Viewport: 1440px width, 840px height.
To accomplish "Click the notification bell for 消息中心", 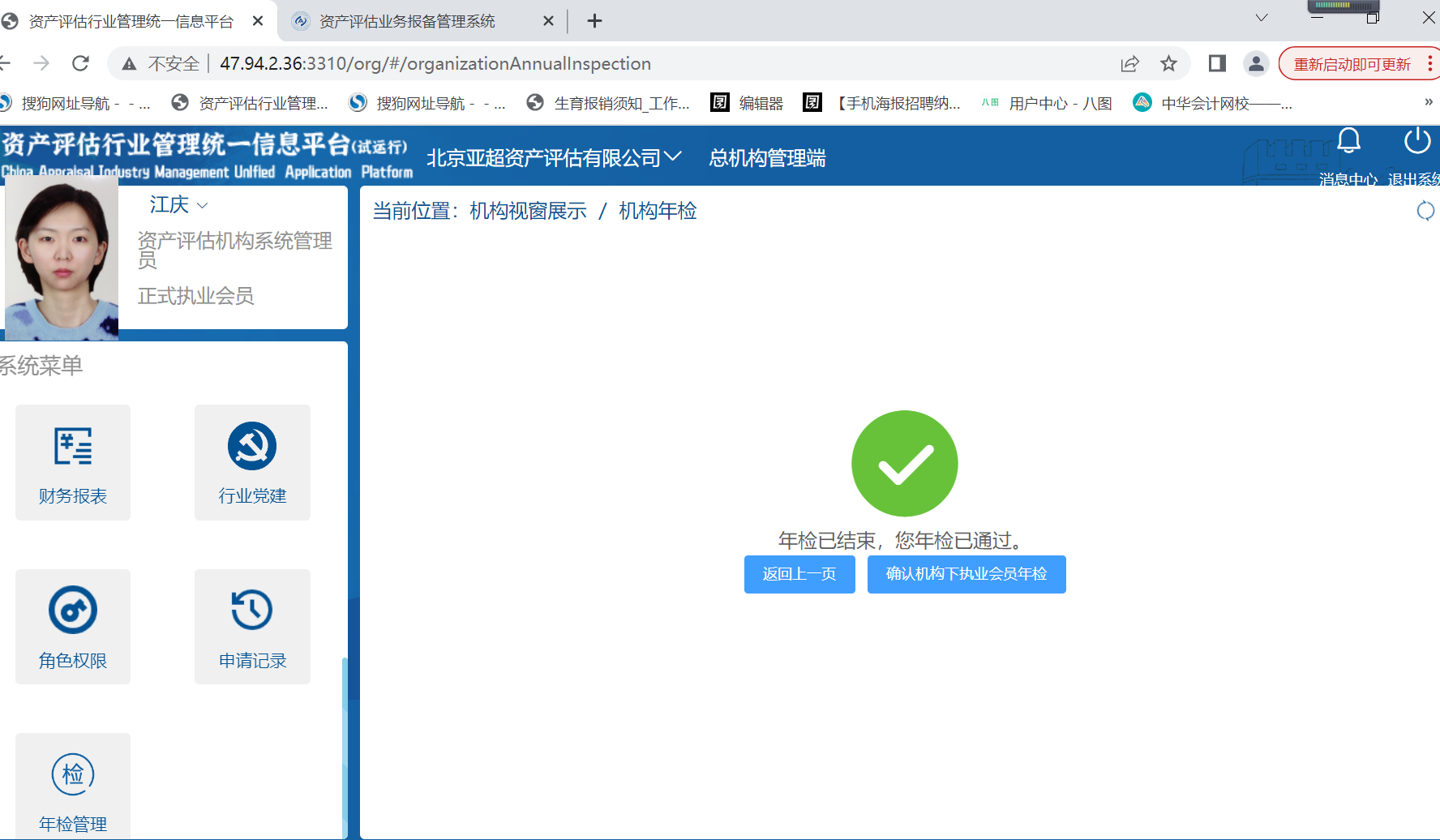I will tap(1348, 142).
